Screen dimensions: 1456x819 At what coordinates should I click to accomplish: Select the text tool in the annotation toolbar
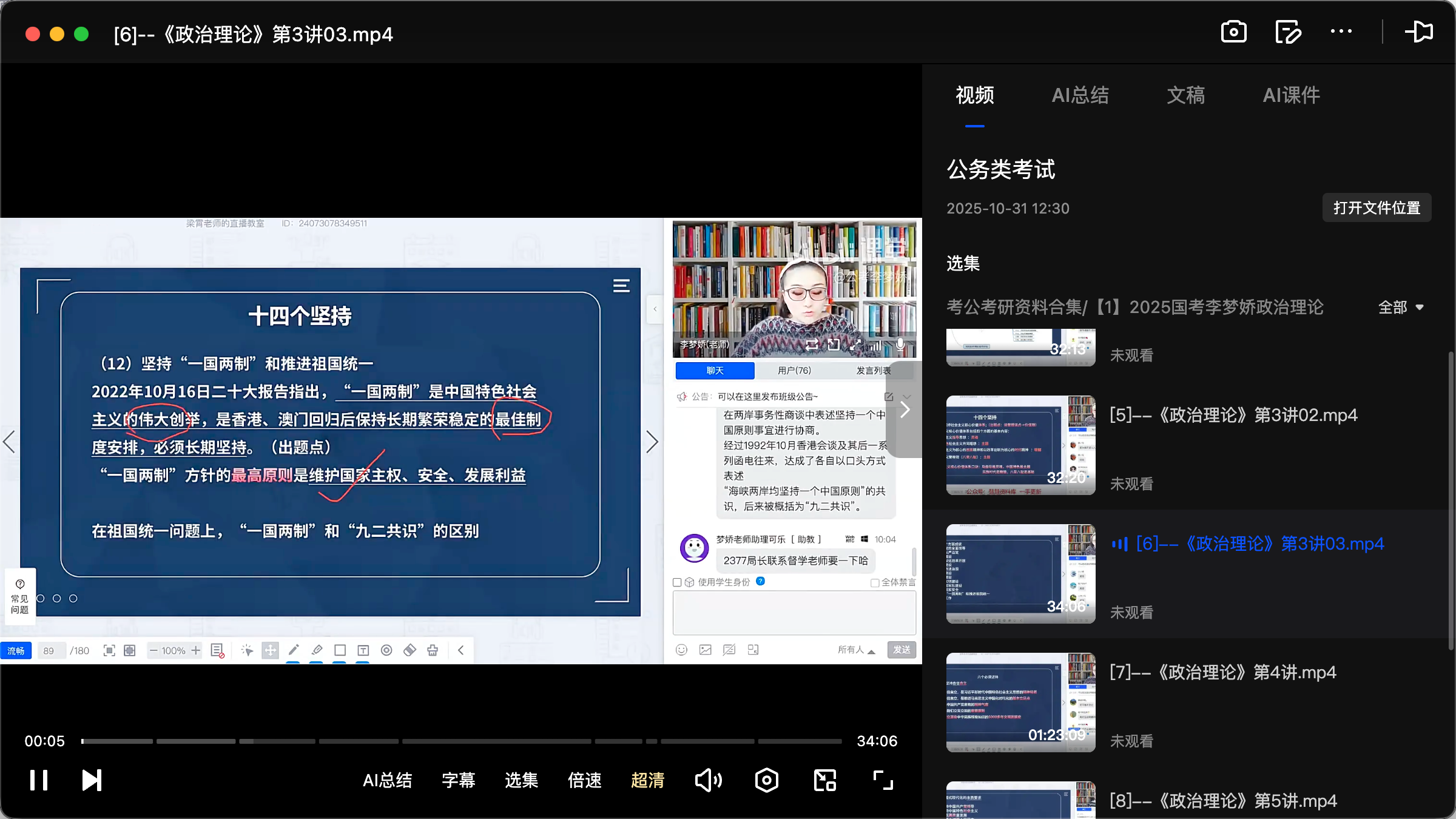[x=363, y=650]
